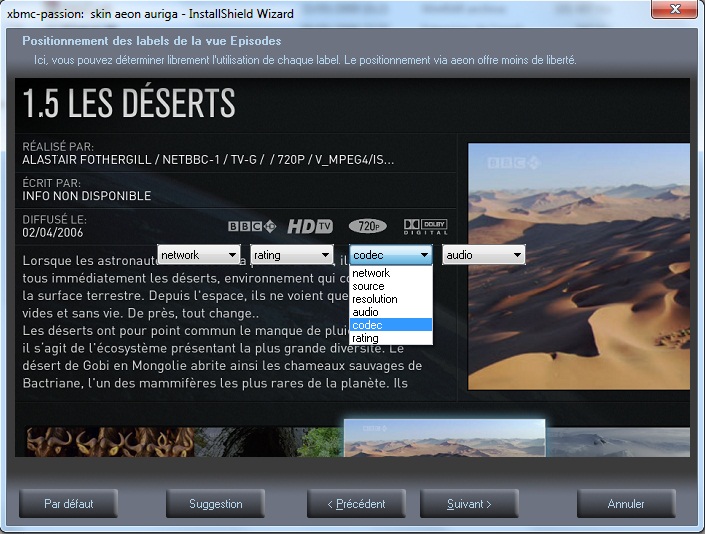The height and width of the screenshot is (534, 705).
Task: Pick 'rating' option in the list
Action: pos(390,338)
